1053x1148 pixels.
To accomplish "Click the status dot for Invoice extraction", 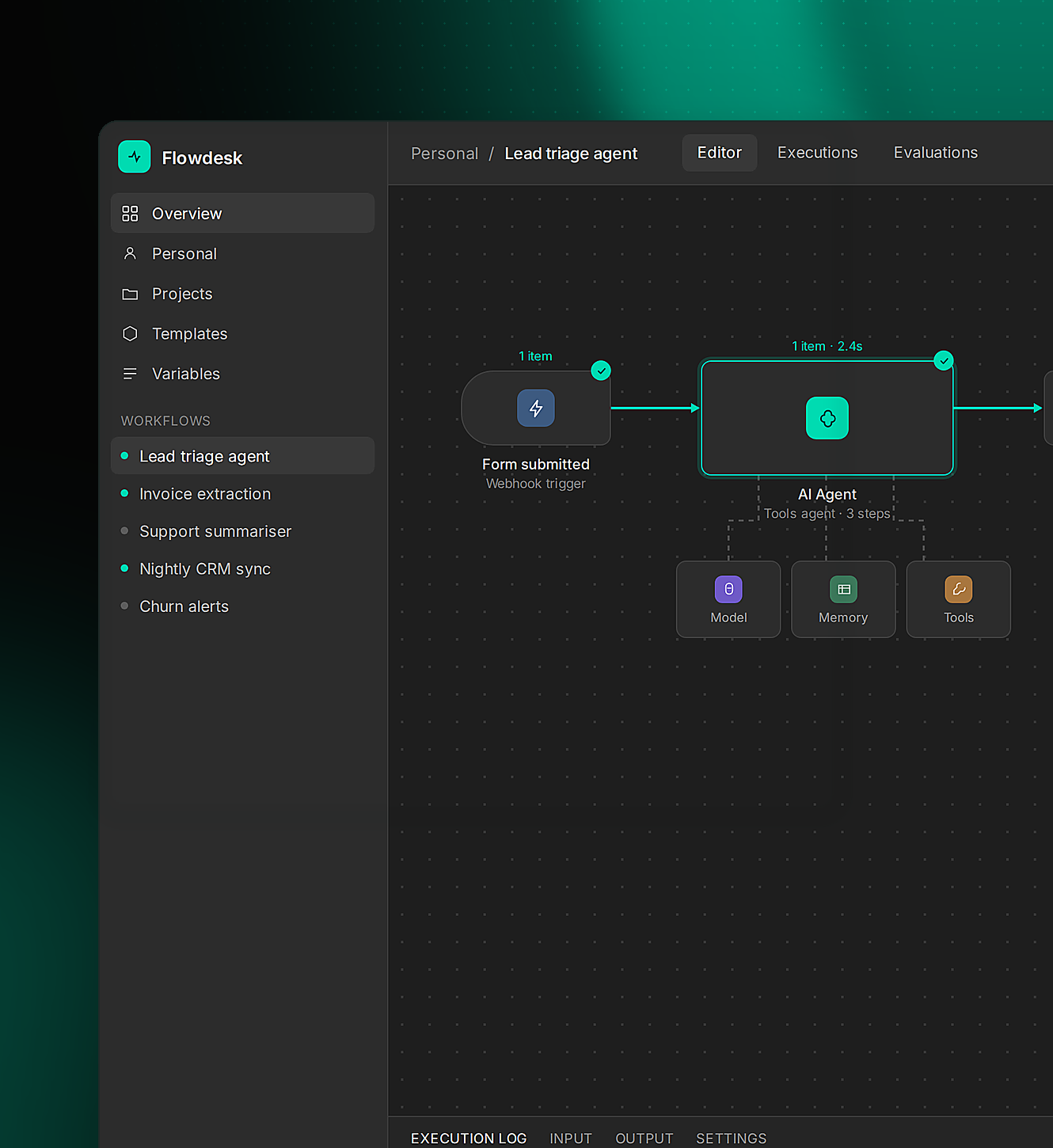I will click(x=124, y=493).
